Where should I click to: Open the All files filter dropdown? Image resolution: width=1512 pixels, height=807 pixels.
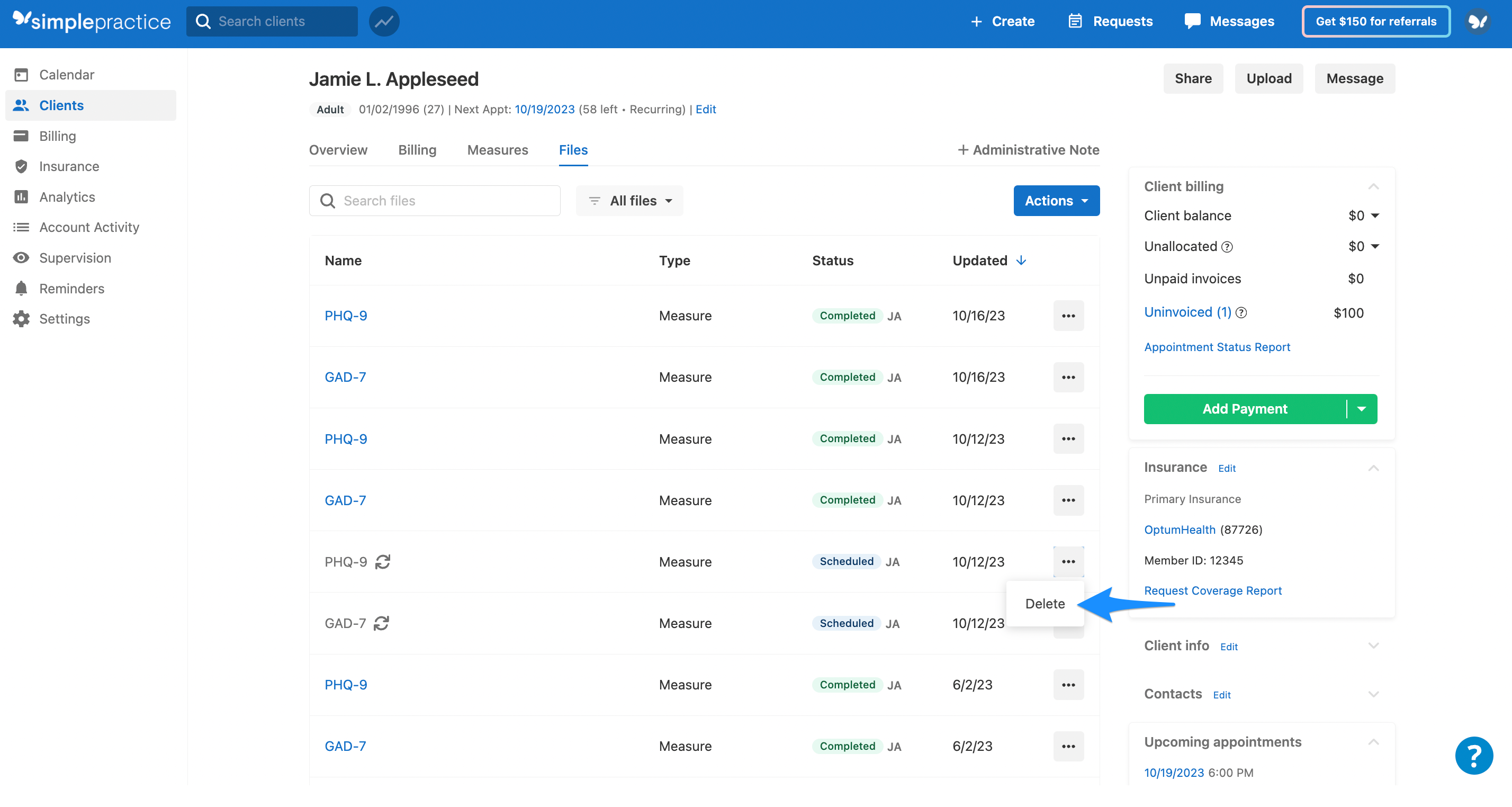(x=629, y=201)
